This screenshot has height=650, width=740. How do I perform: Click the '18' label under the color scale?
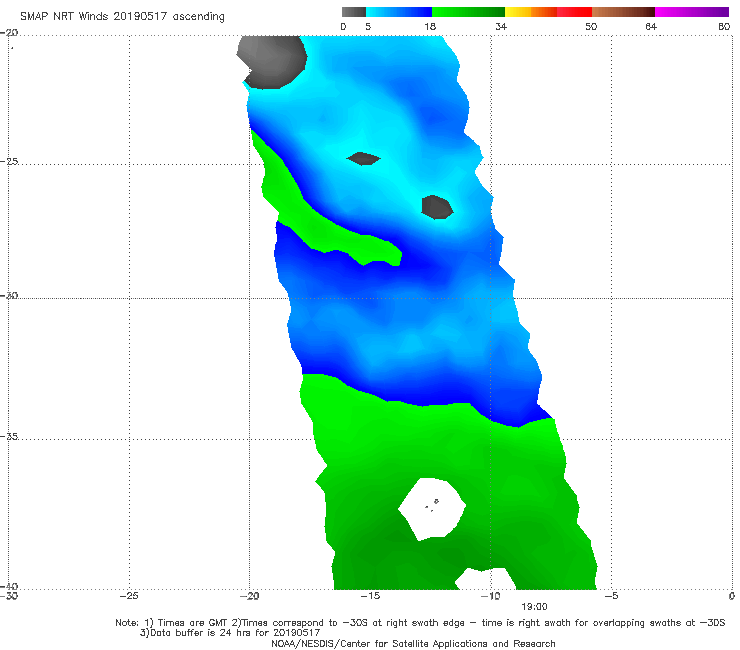(430, 26)
